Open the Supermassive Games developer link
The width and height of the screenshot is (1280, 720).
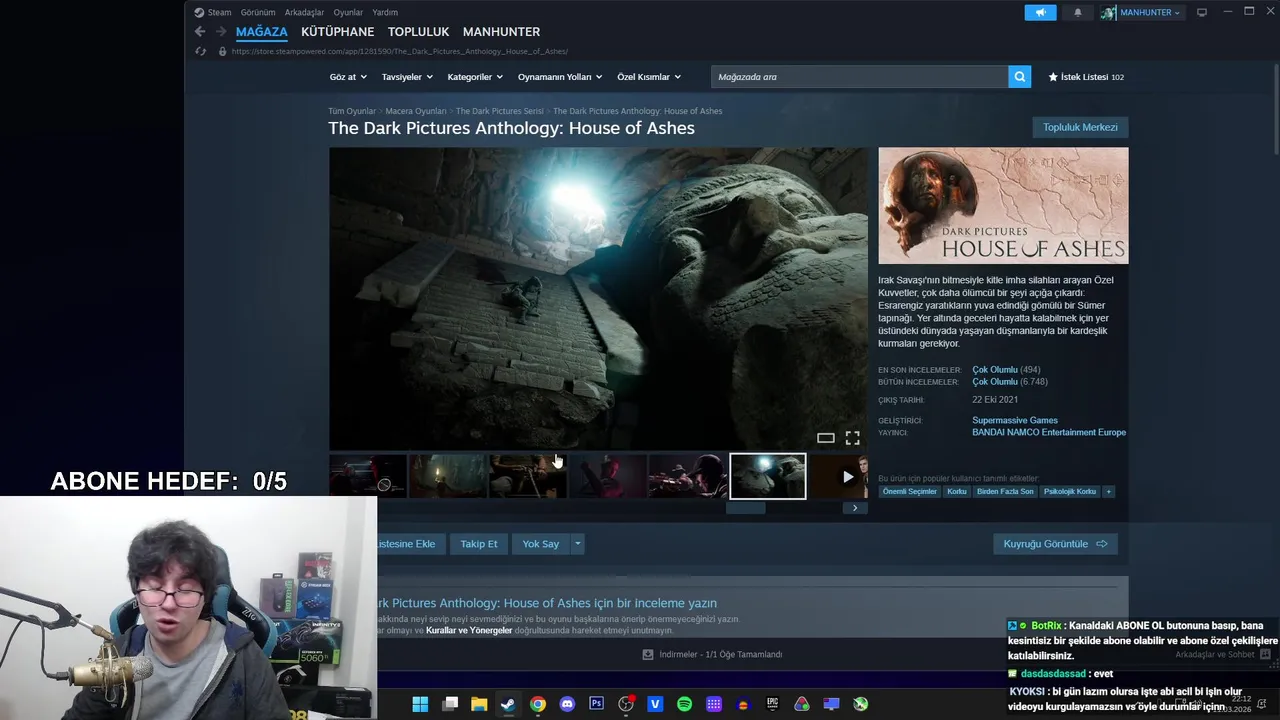point(1014,420)
